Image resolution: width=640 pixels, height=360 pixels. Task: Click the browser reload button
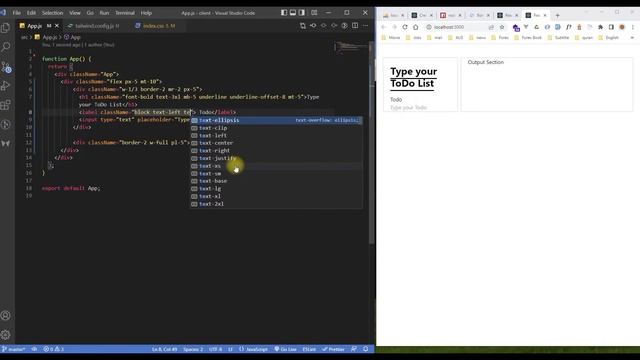pos(404,27)
